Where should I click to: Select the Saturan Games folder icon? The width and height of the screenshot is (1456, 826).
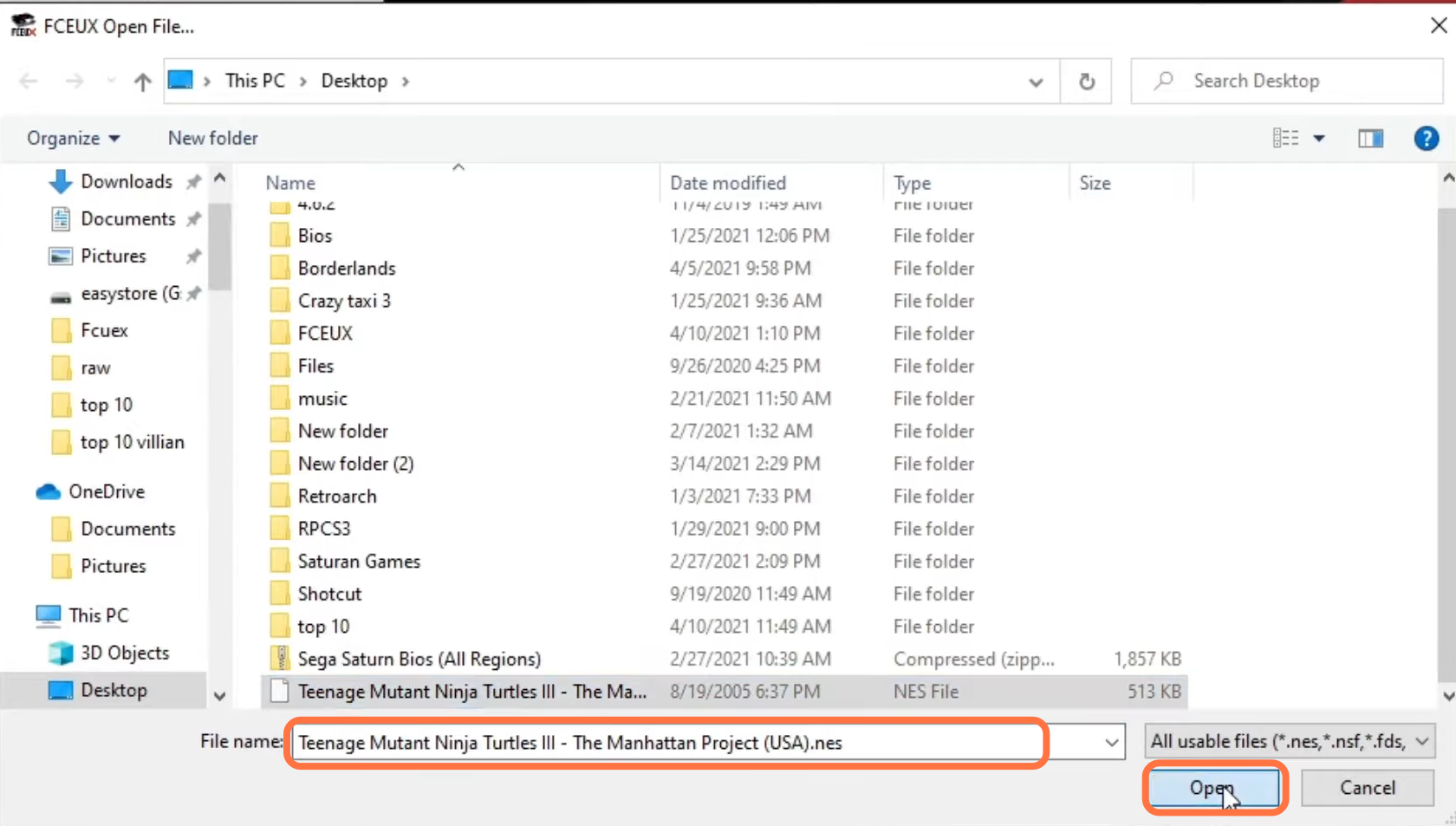(x=279, y=562)
